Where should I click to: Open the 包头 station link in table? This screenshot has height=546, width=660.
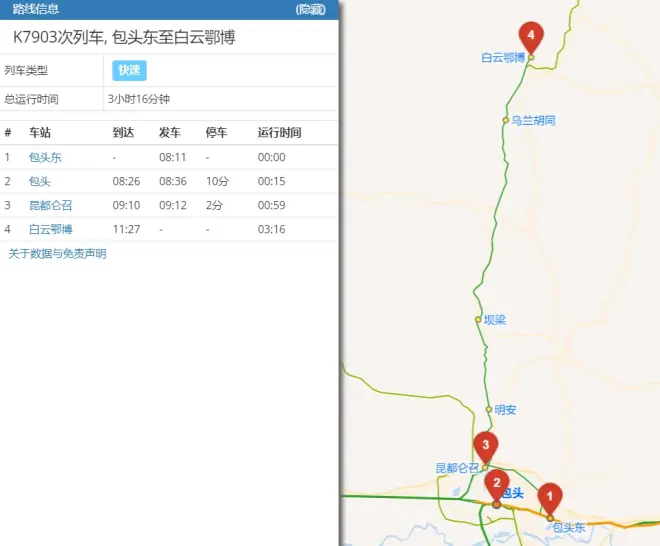40,181
